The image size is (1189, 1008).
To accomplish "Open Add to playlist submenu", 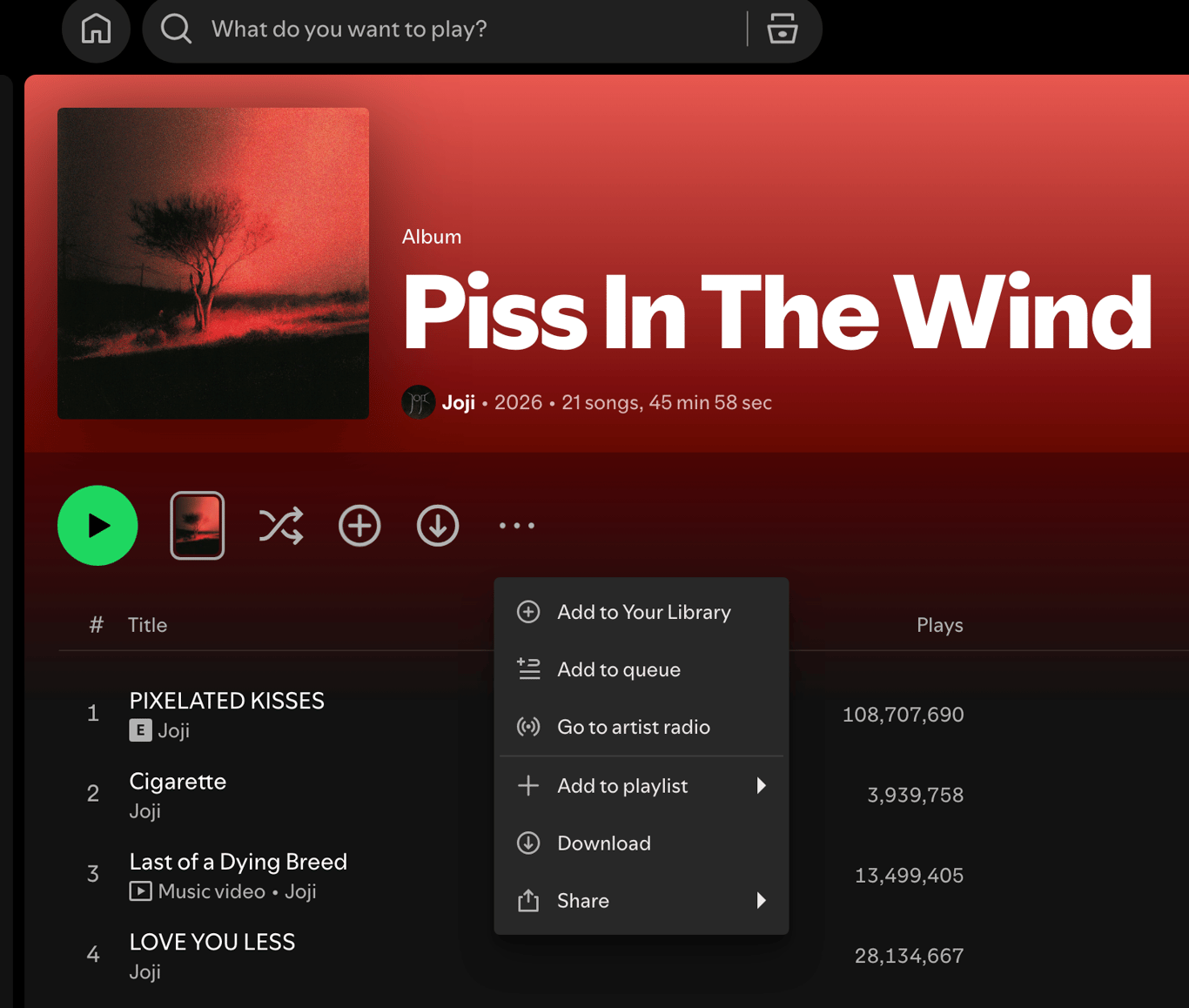I will point(642,786).
